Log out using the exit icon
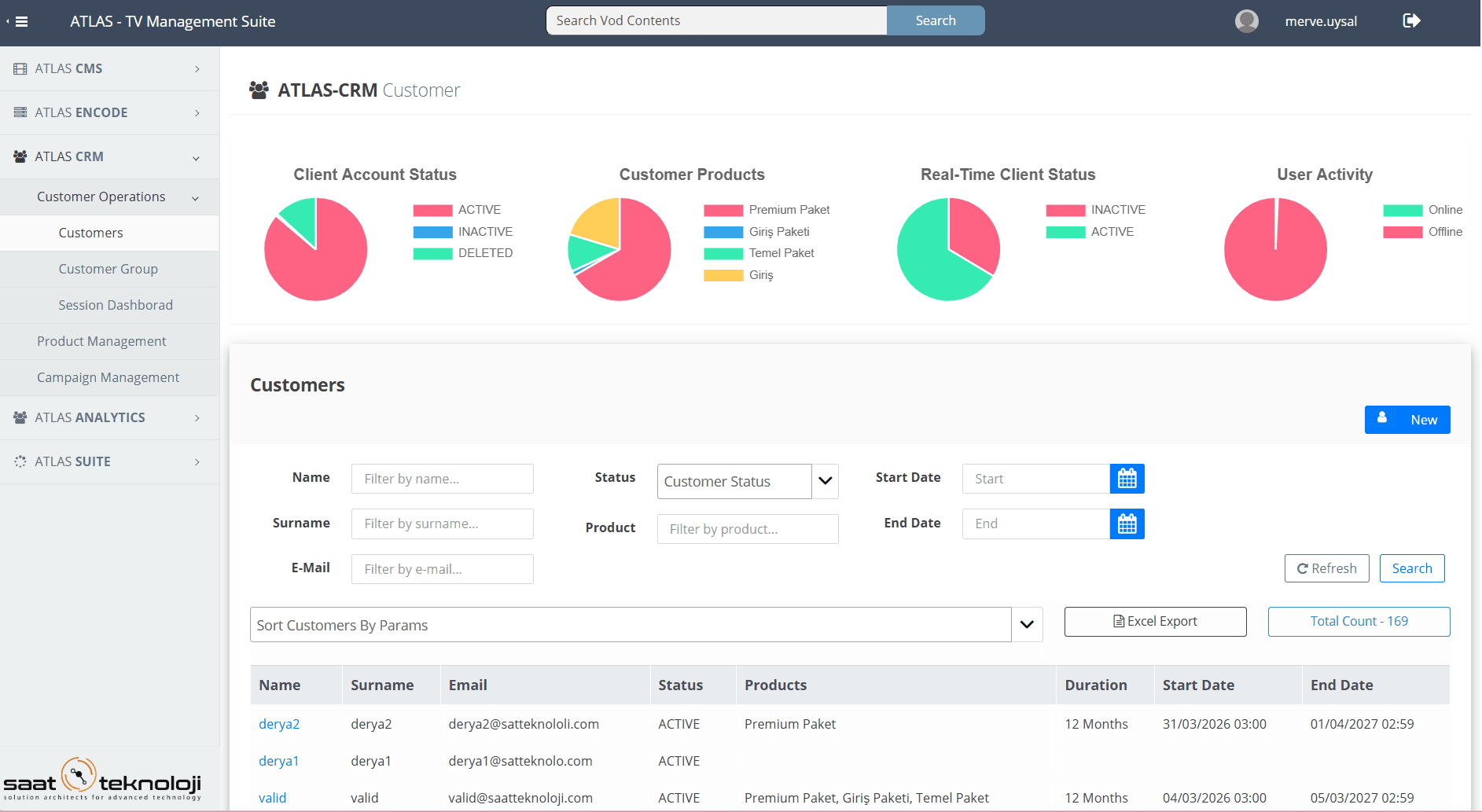This screenshot has width=1482, height=812. 1411,21
